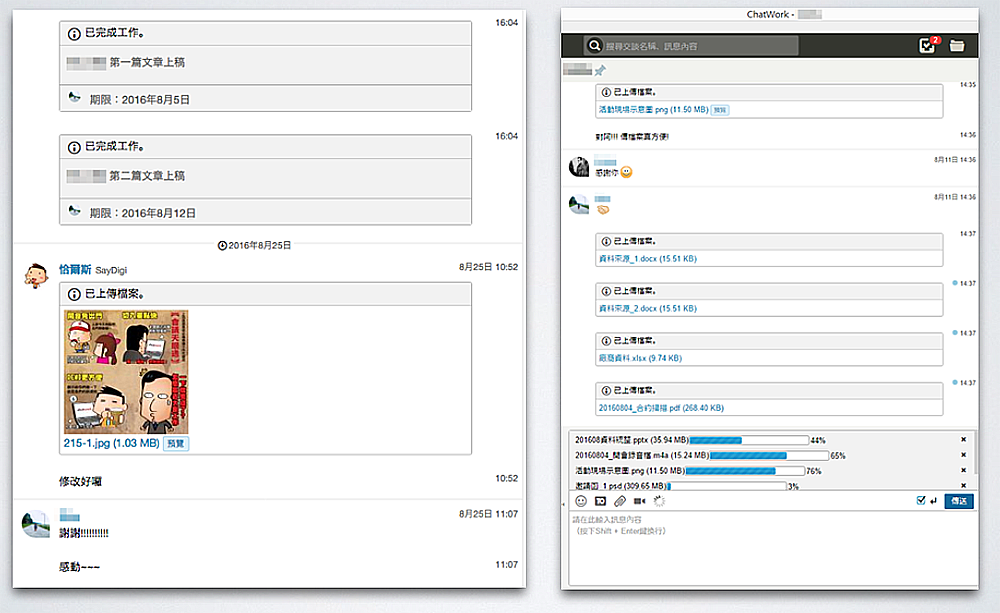This screenshot has width=1000, height=613.
Task: Start a video call with camera icon
Action: pos(639,501)
